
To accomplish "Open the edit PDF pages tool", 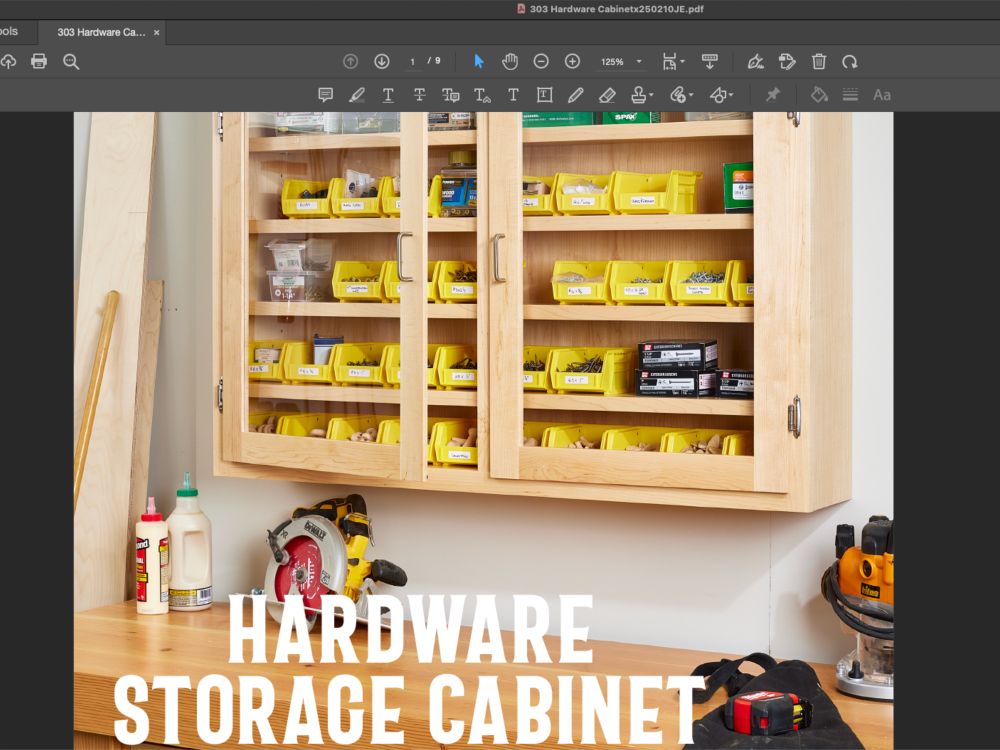I will point(788,61).
